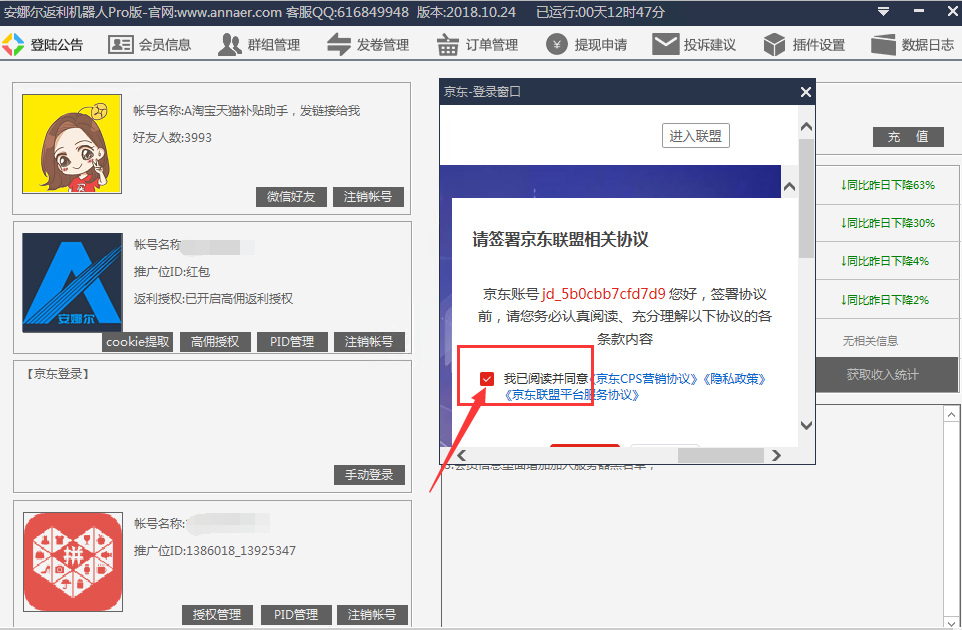Click the dialog vertical scrollbar thumb

(807, 198)
